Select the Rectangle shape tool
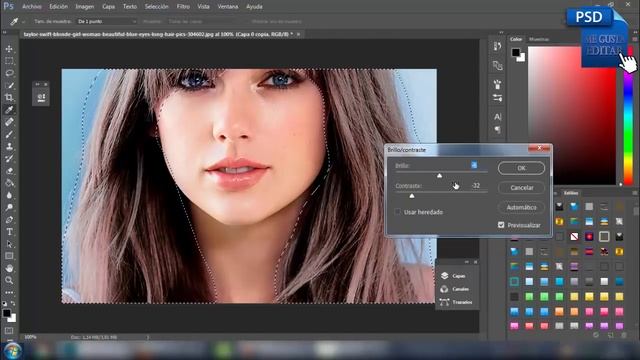 coord(9,256)
